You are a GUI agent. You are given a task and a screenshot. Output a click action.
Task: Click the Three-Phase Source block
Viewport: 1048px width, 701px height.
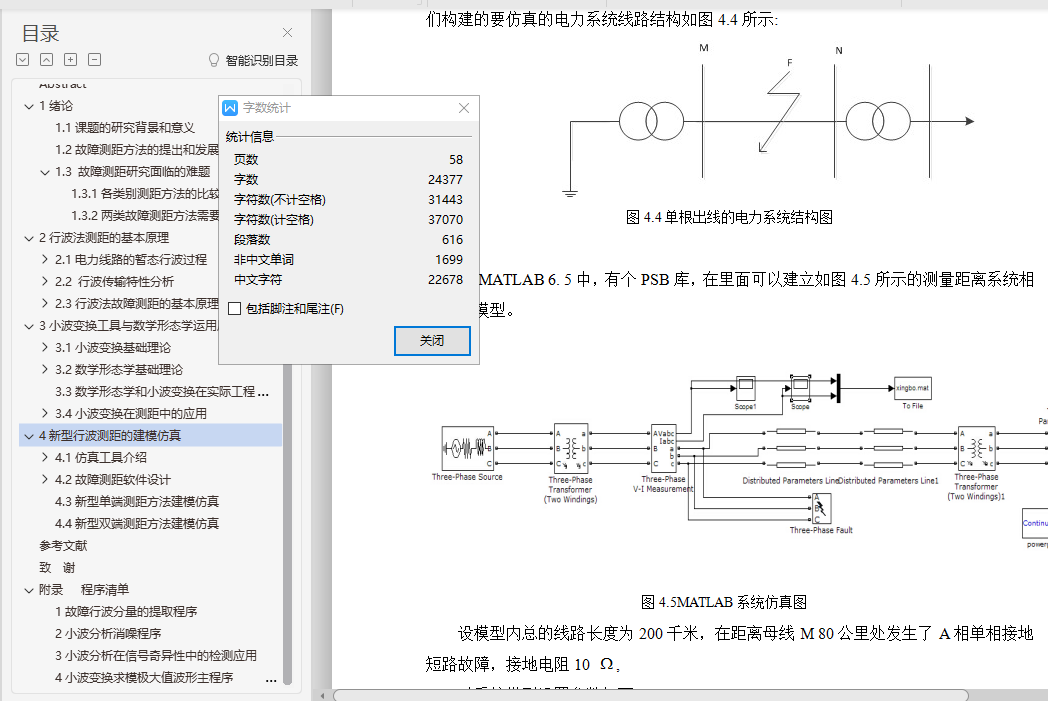pos(467,448)
